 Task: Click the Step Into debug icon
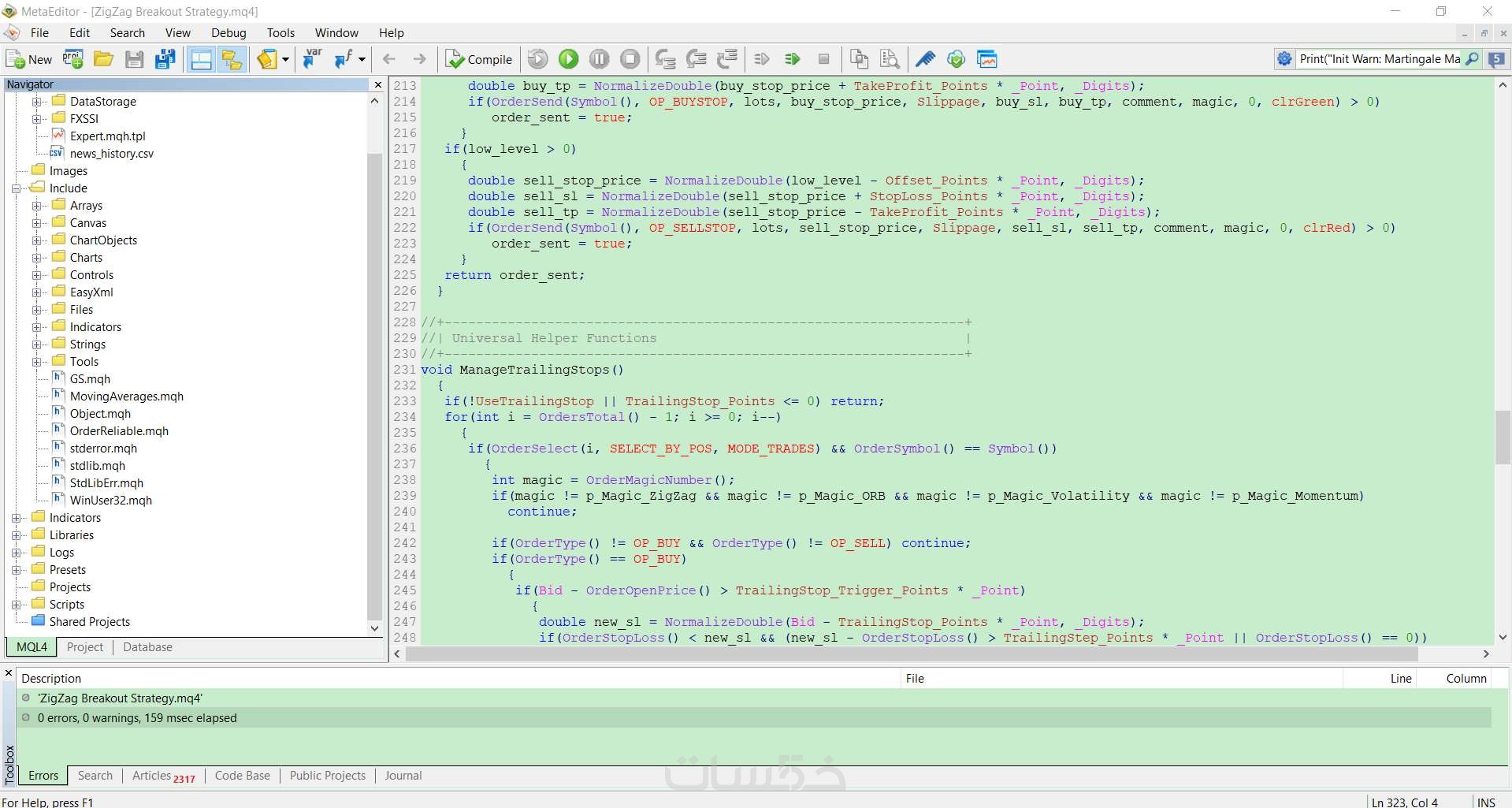(665, 59)
